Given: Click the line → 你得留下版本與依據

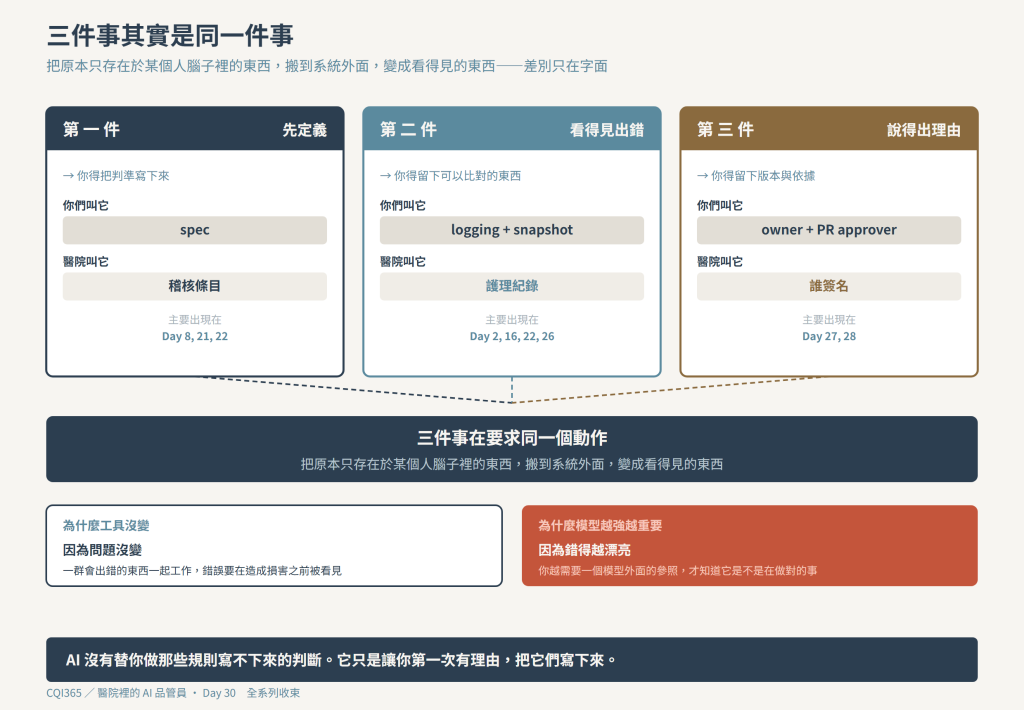Looking at the screenshot, I should tap(756, 176).
